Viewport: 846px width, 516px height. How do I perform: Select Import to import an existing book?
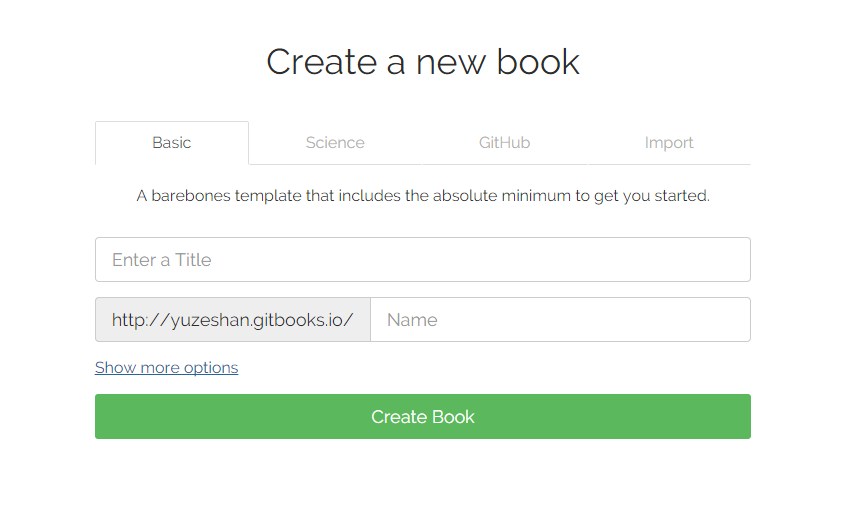click(x=669, y=143)
